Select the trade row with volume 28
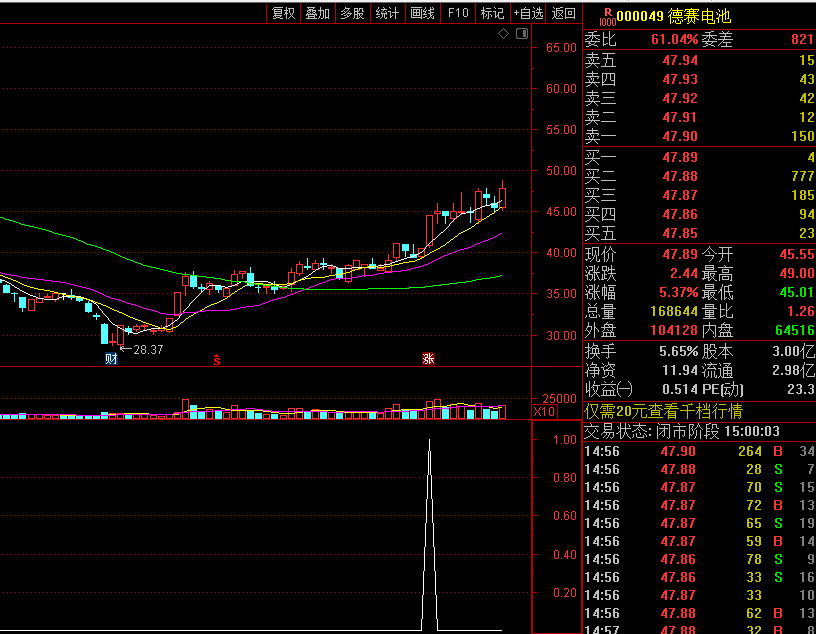Image resolution: width=816 pixels, height=634 pixels. point(699,470)
